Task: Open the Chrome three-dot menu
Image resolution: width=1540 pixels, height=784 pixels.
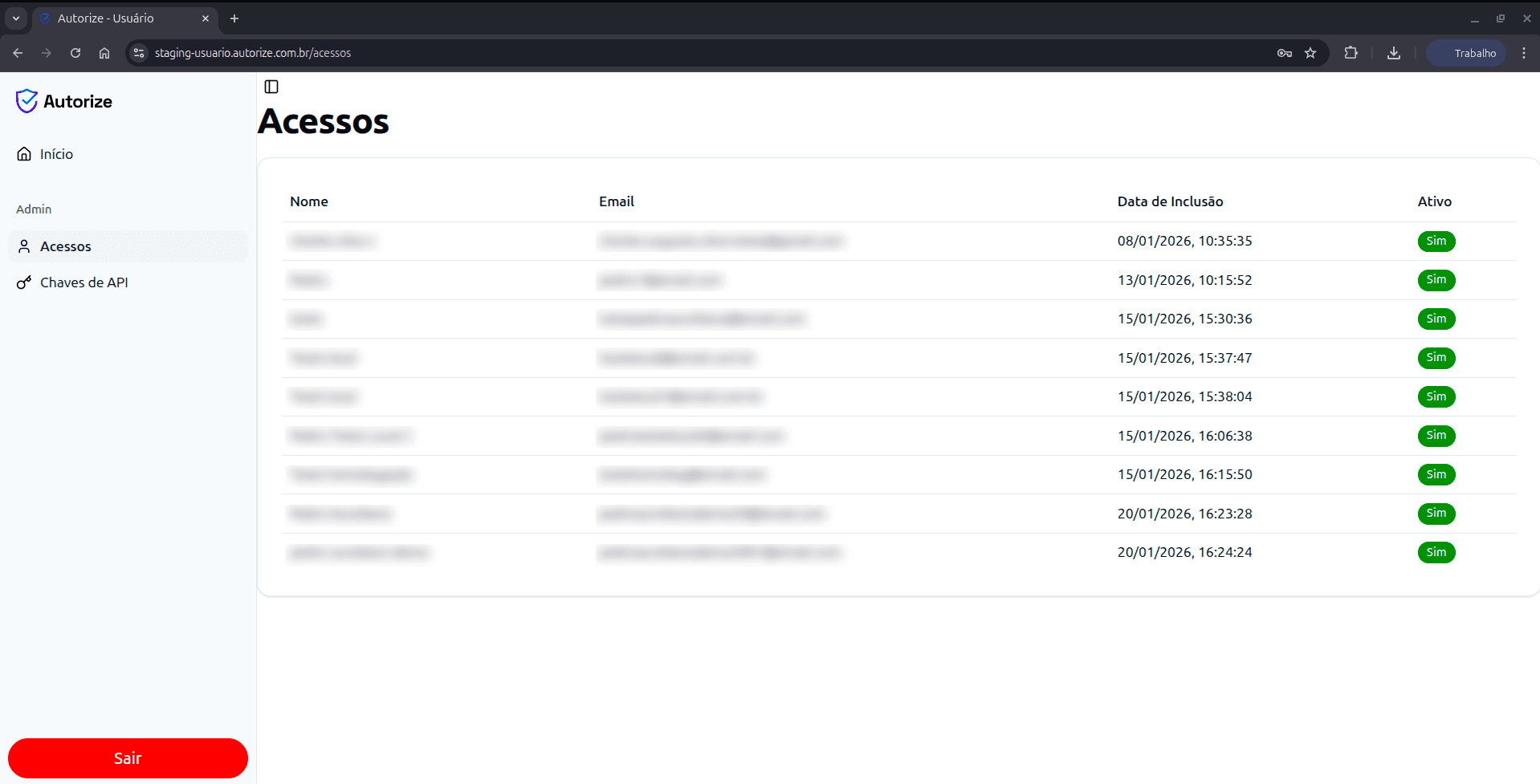Action: tap(1524, 53)
